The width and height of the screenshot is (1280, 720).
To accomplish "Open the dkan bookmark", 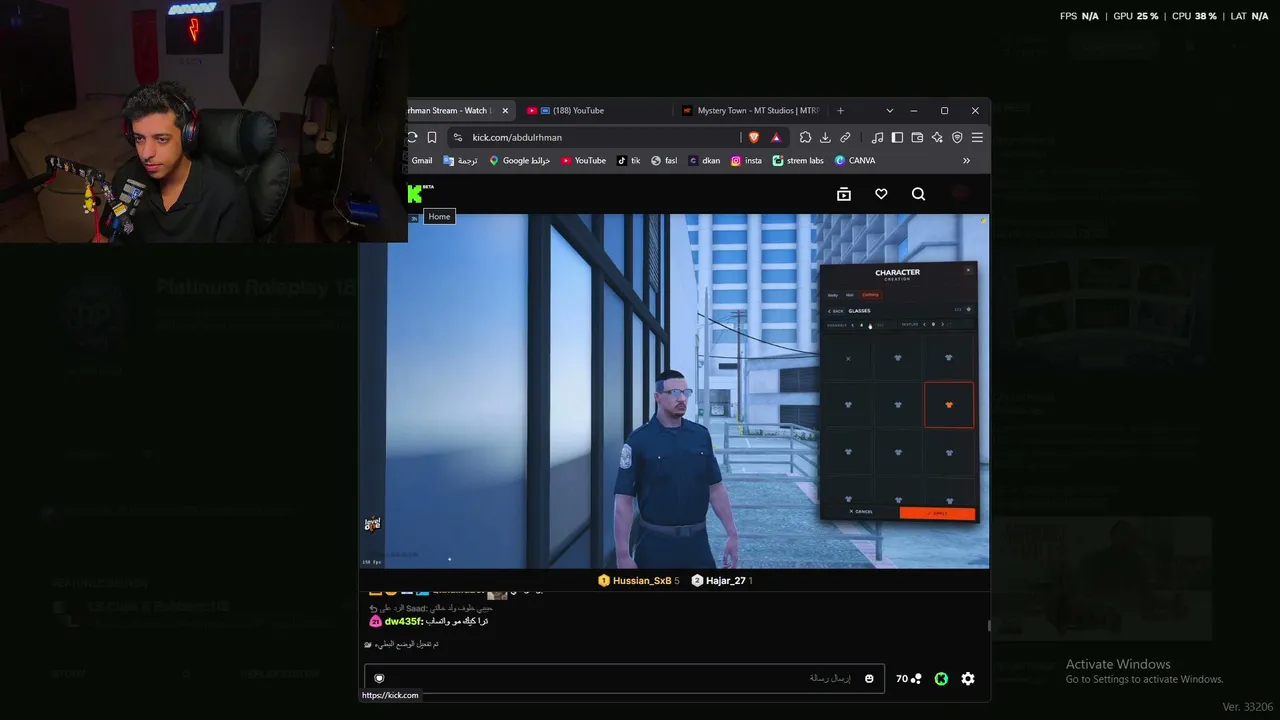I will point(704,160).
